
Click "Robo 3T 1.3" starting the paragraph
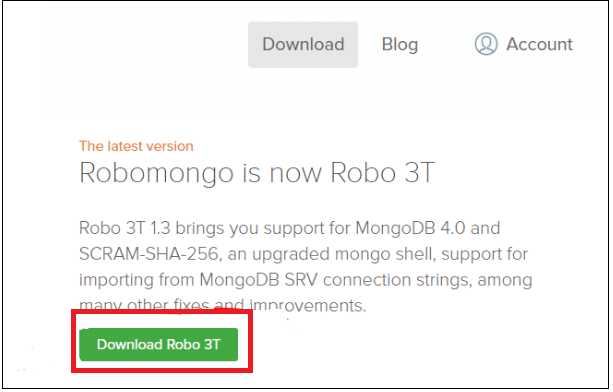coord(125,228)
